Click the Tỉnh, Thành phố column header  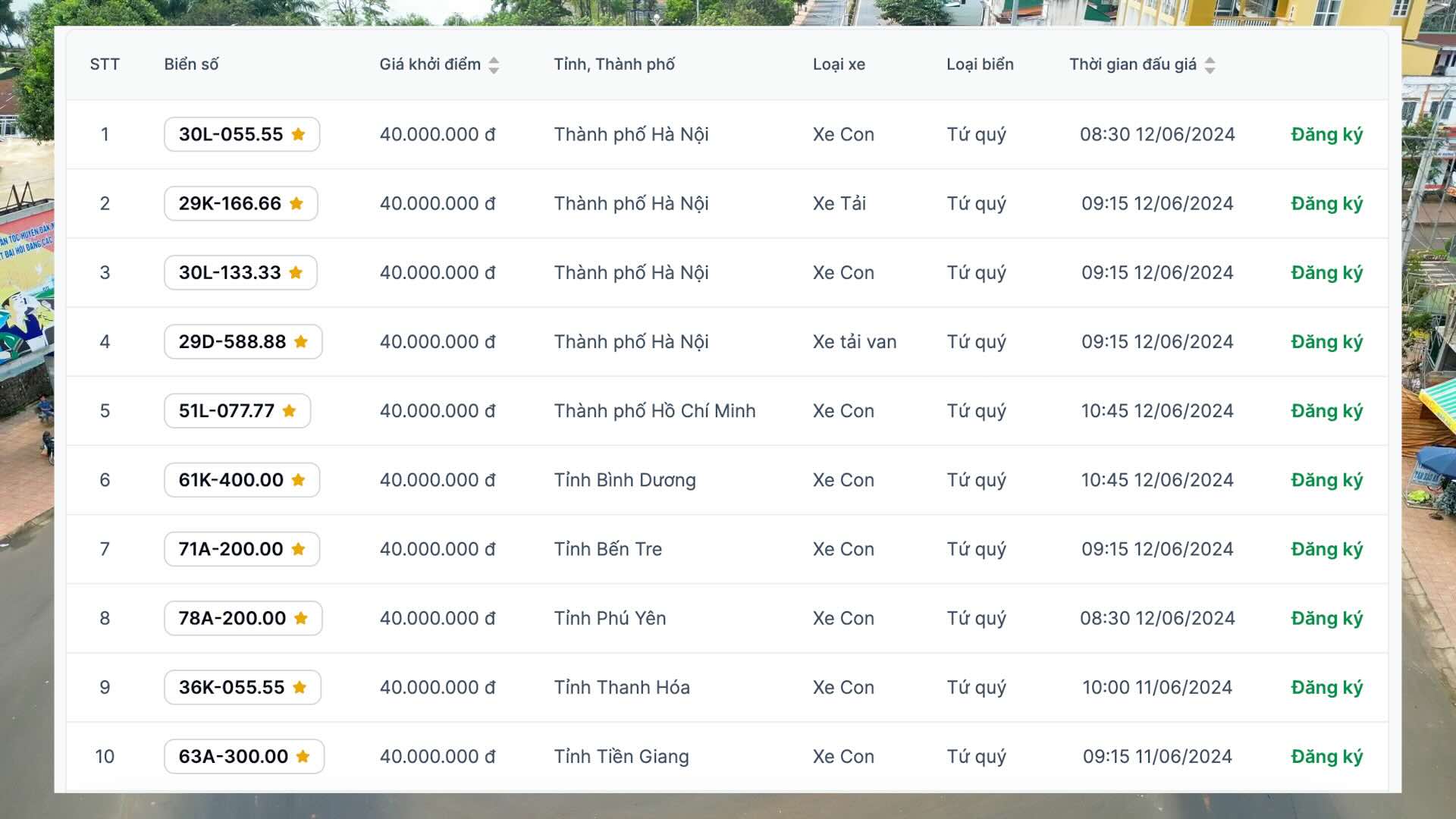(613, 64)
